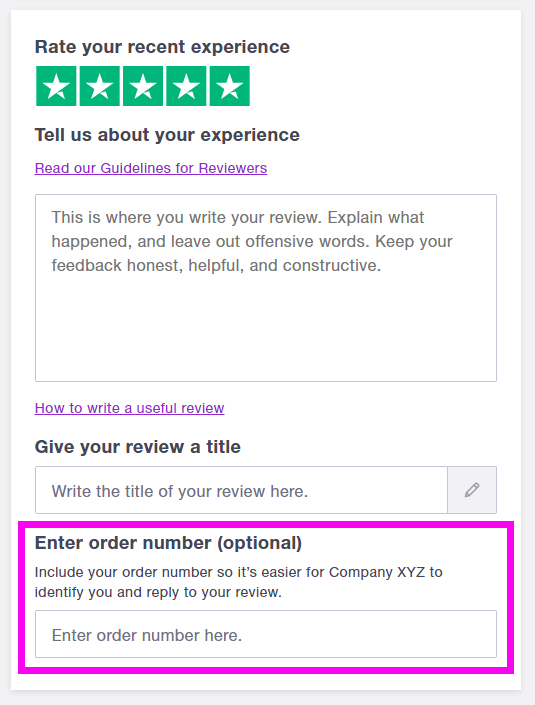Click 'Company XYZ' in the order description
Screen dimensions: 535x705
(377, 572)
